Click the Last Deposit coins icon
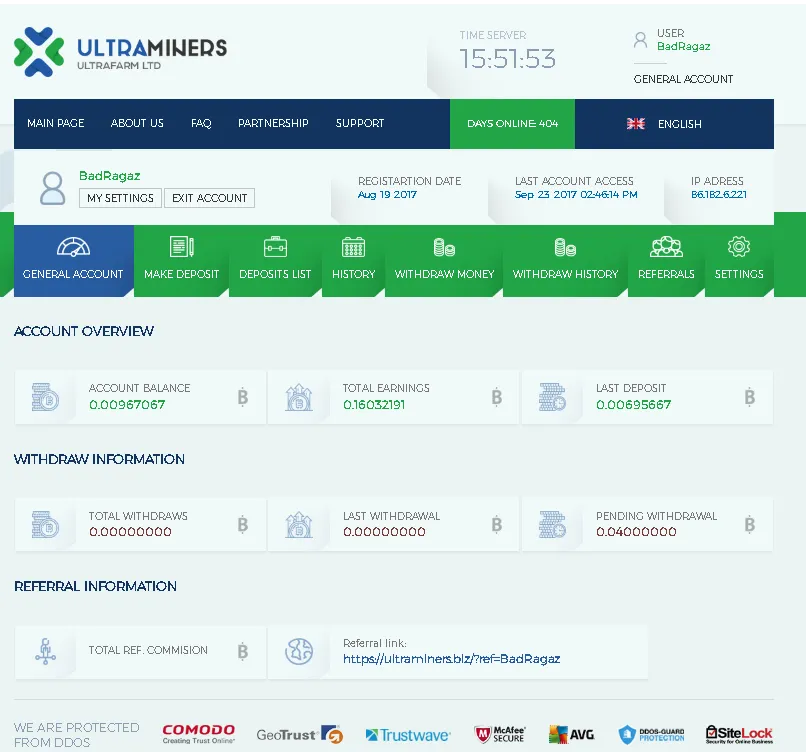This screenshot has width=806, height=752. point(552,397)
